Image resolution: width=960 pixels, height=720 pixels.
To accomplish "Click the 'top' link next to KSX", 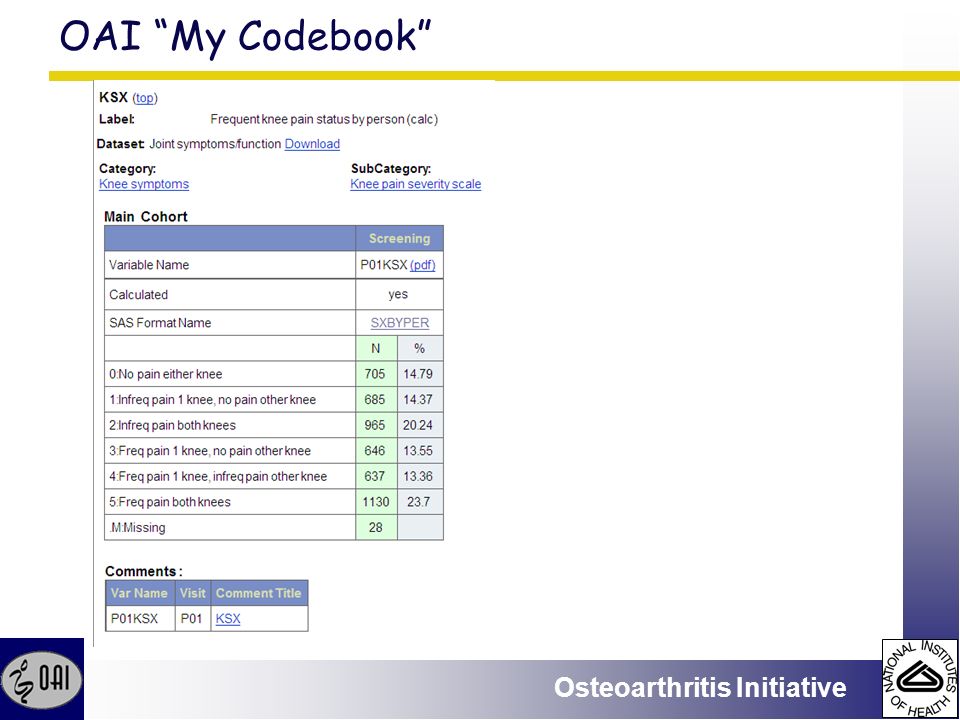I will [x=144, y=98].
